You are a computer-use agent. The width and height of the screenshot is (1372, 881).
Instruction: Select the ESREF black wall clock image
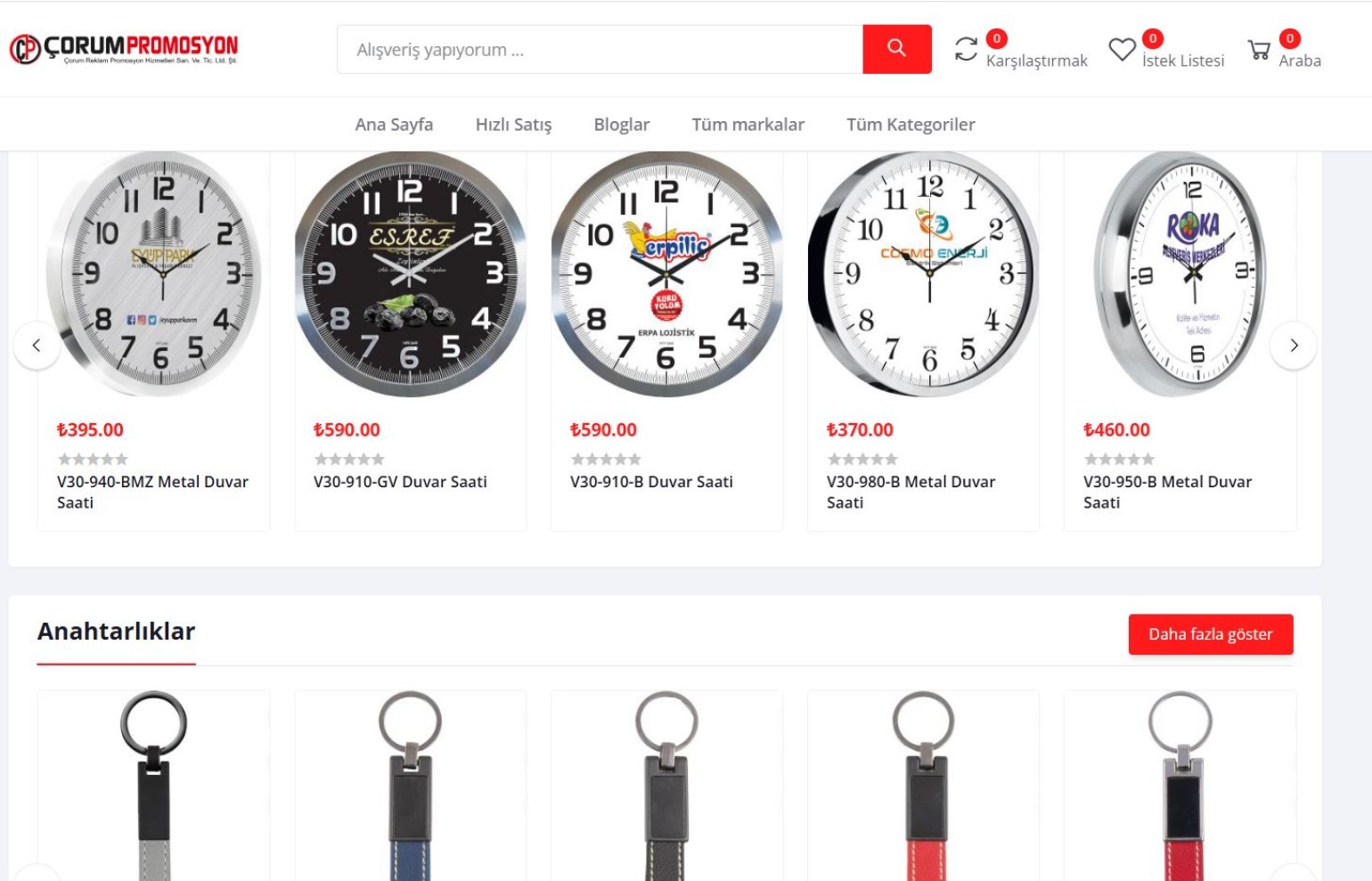[410, 273]
